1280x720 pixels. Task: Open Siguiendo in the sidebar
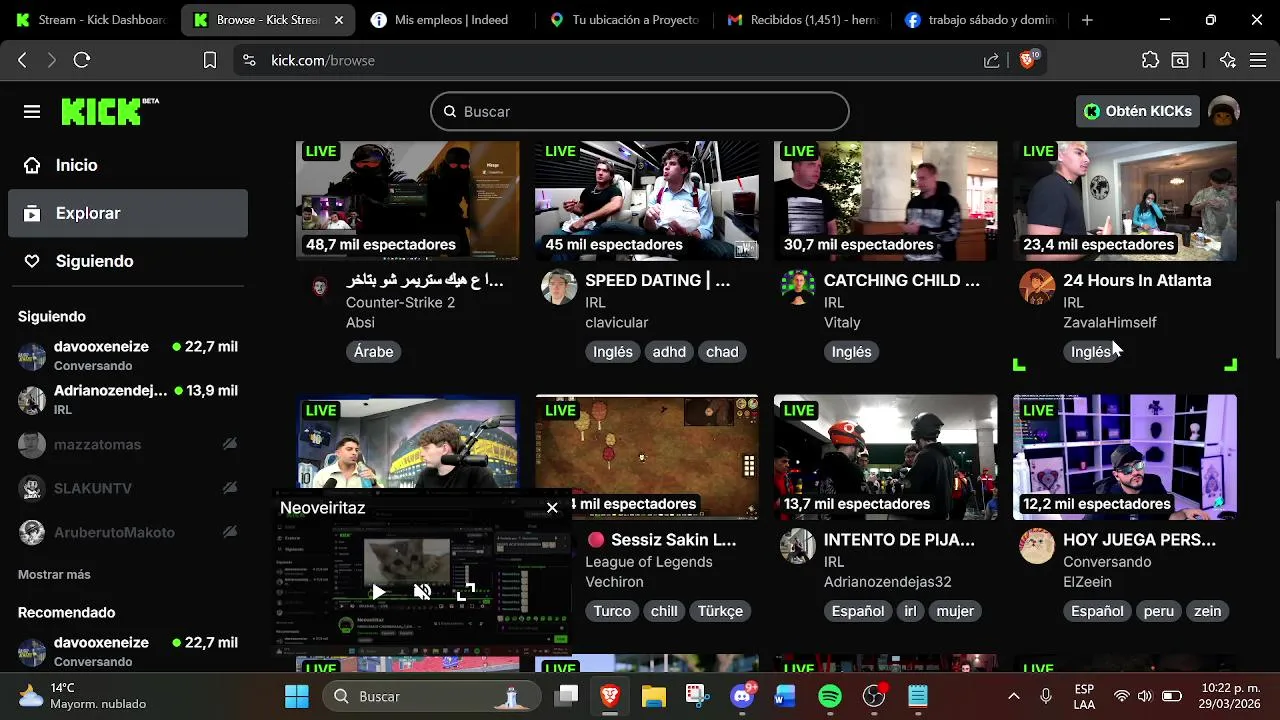click(128, 261)
